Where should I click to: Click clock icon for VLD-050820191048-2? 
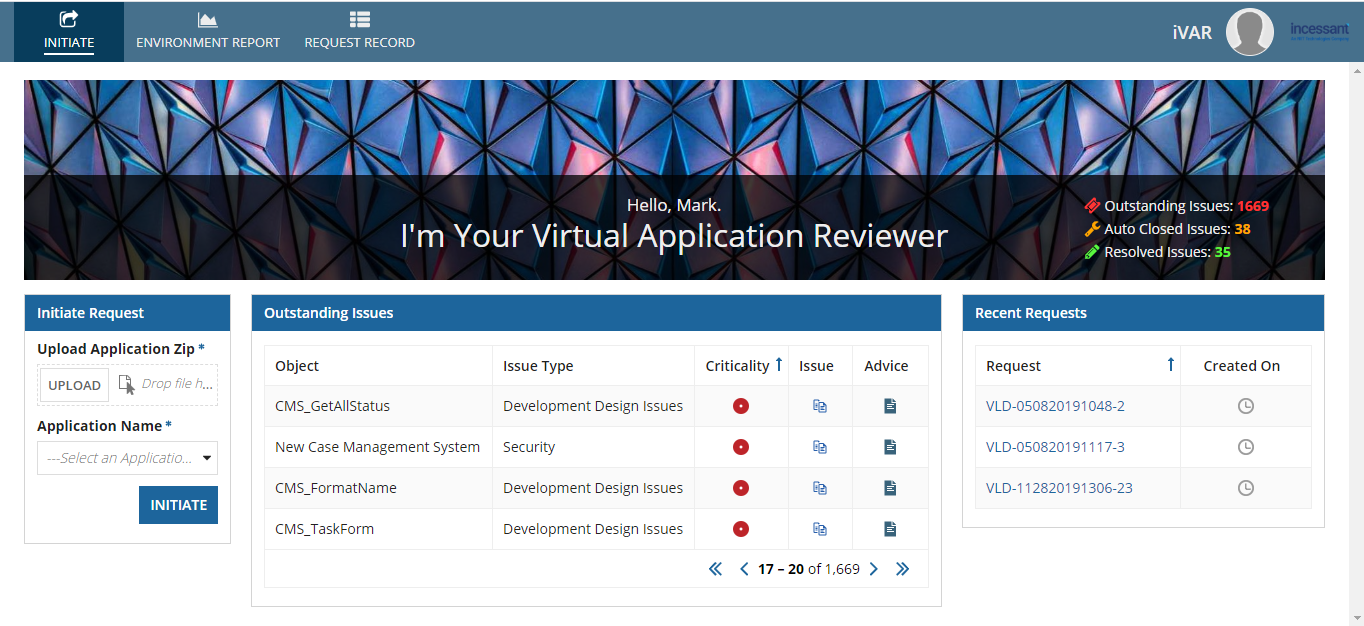pos(1246,406)
